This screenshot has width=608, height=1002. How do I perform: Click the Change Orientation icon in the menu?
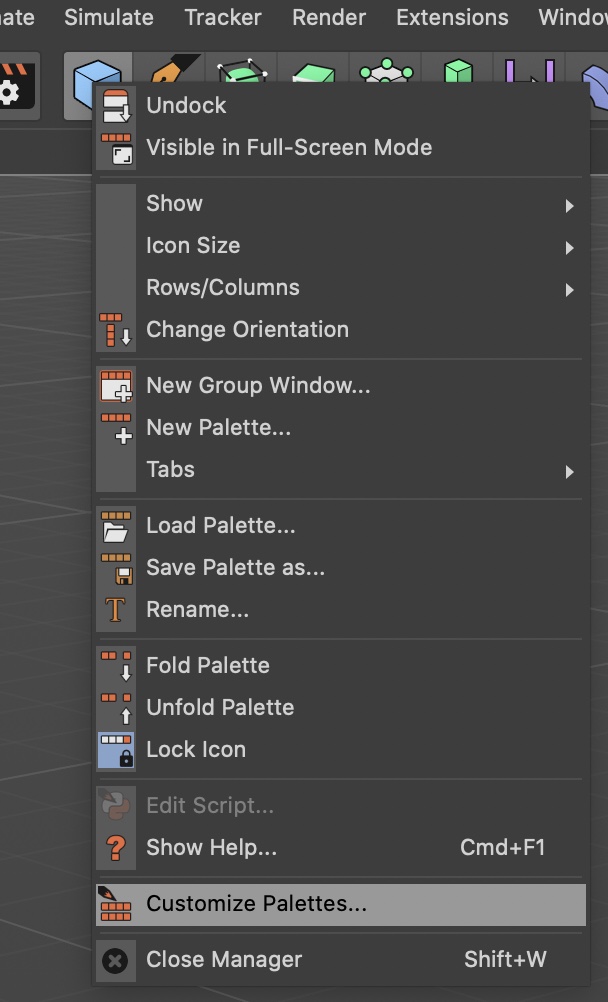tap(116, 329)
